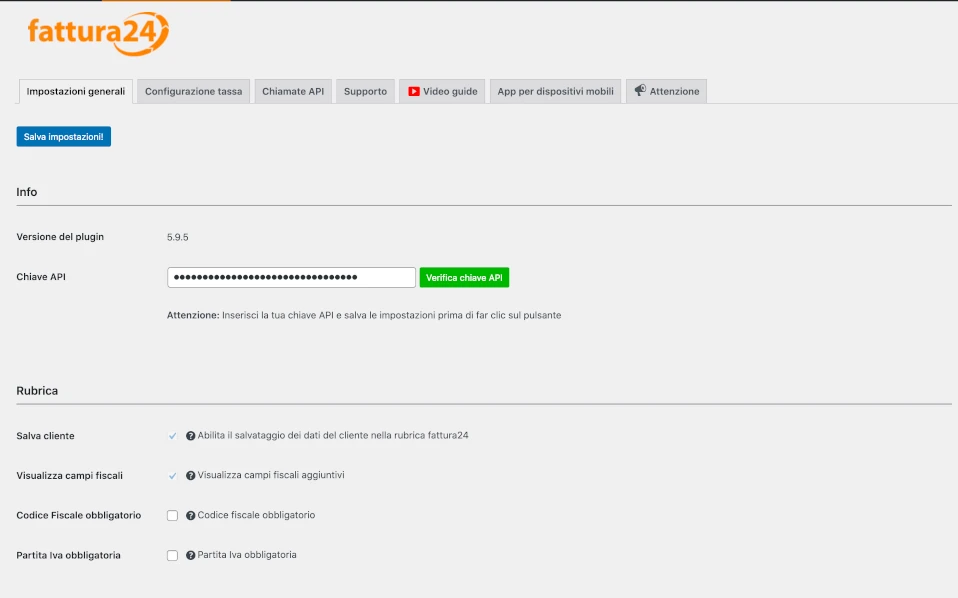
Task: Click the Salva impostazioni! button
Action: coord(64,137)
